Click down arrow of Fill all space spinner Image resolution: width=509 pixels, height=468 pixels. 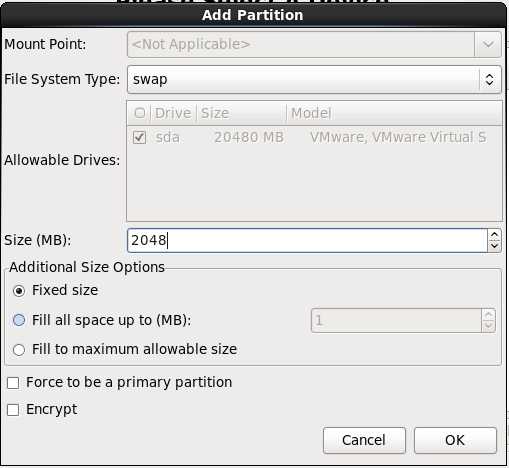click(489, 326)
